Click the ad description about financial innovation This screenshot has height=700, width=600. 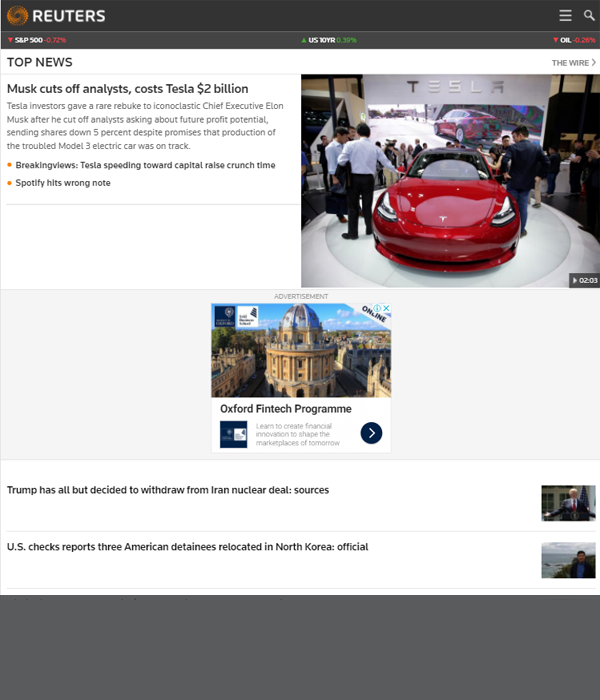(x=298, y=434)
